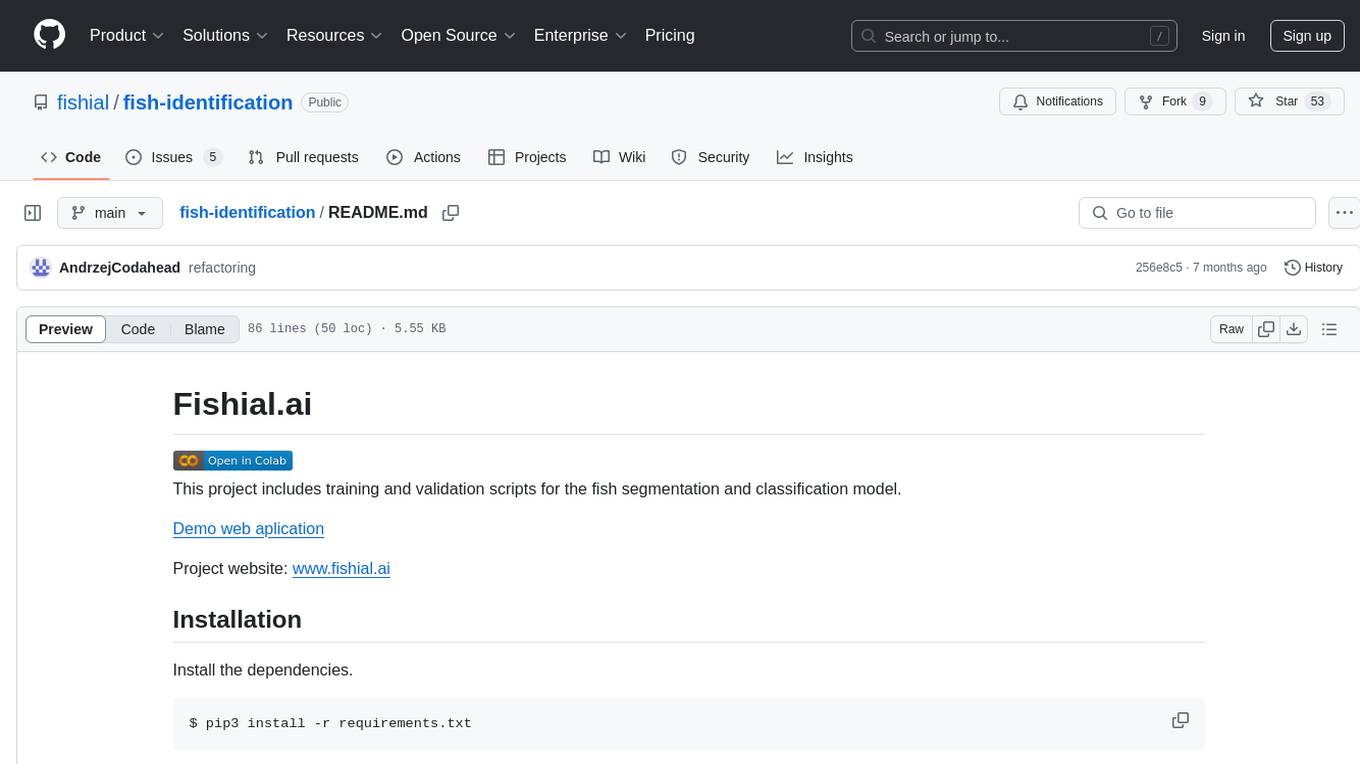
Task: Click the Sign in link
Action: (1223, 36)
